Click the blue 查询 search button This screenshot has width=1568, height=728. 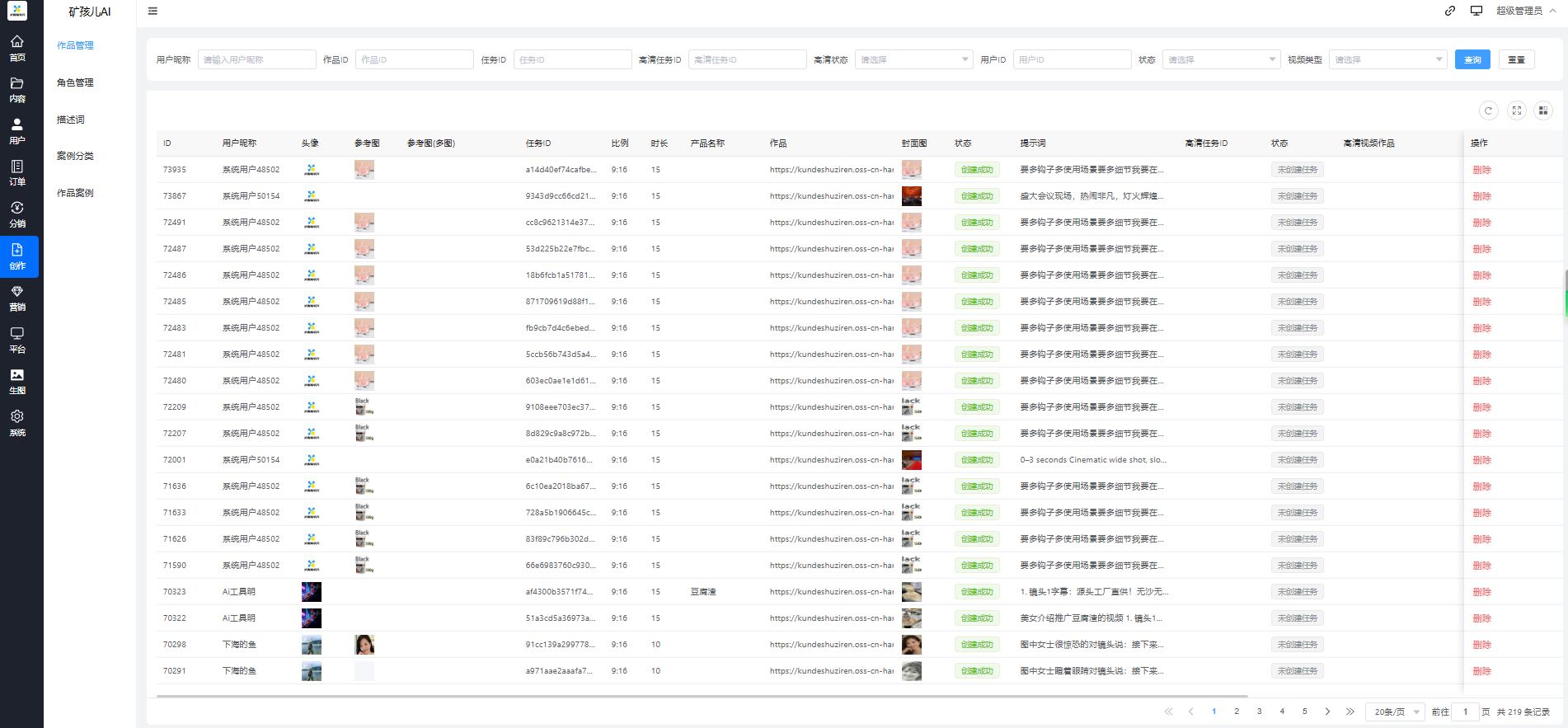pos(1472,59)
